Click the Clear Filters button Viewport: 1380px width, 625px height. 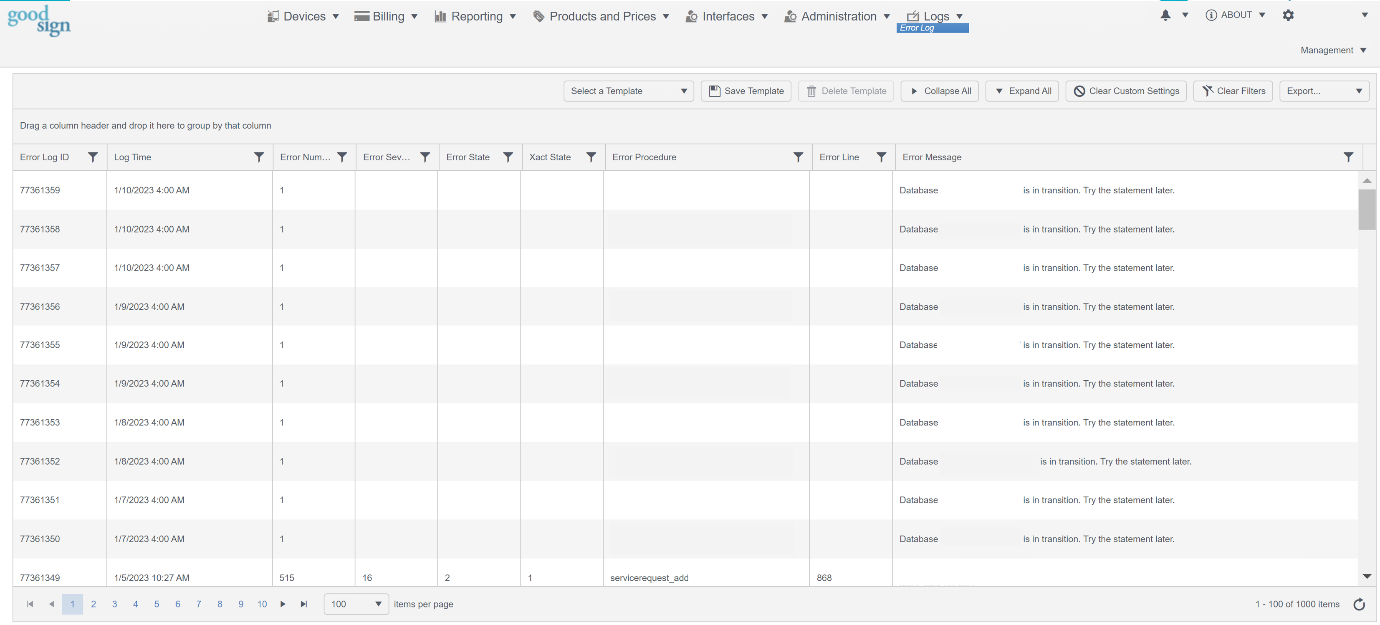[x=1232, y=91]
